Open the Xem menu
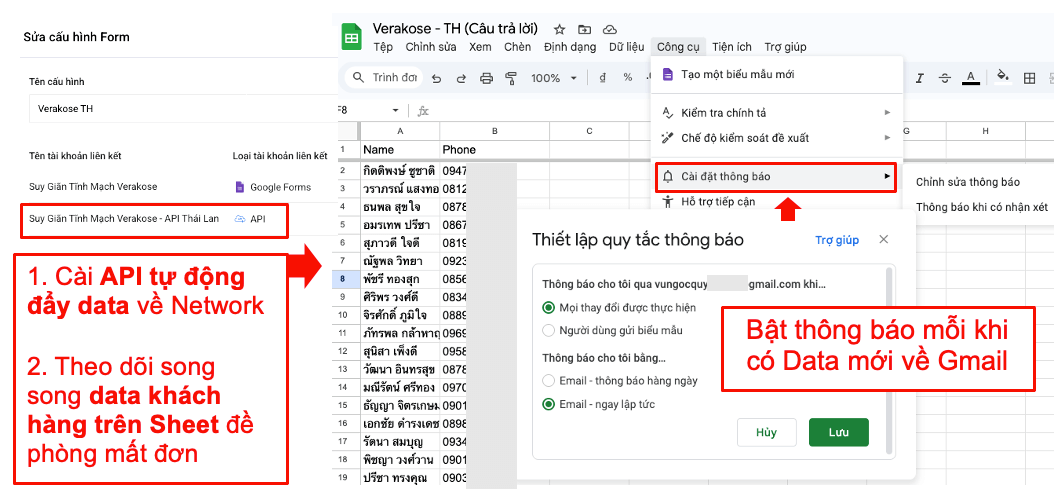This screenshot has width=1062, height=494. pos(480,47)
